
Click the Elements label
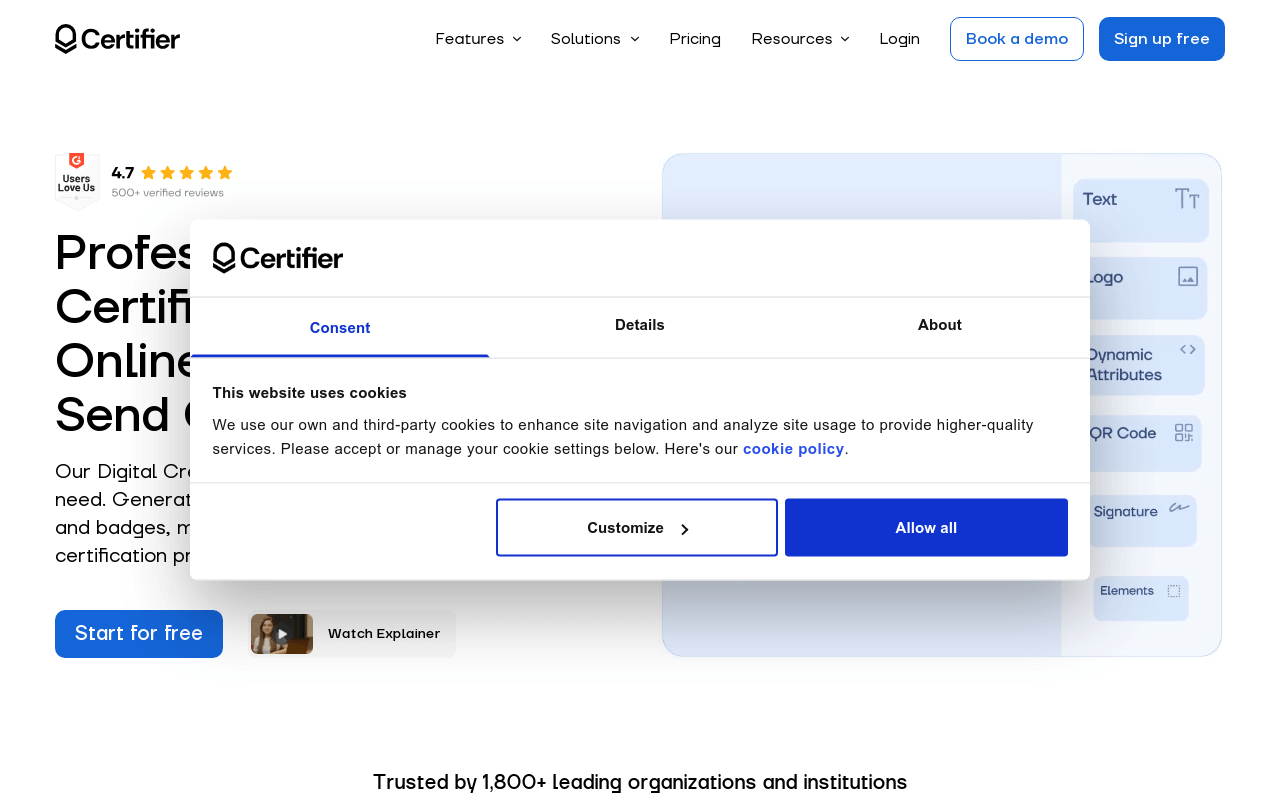tap(1127, 591)
